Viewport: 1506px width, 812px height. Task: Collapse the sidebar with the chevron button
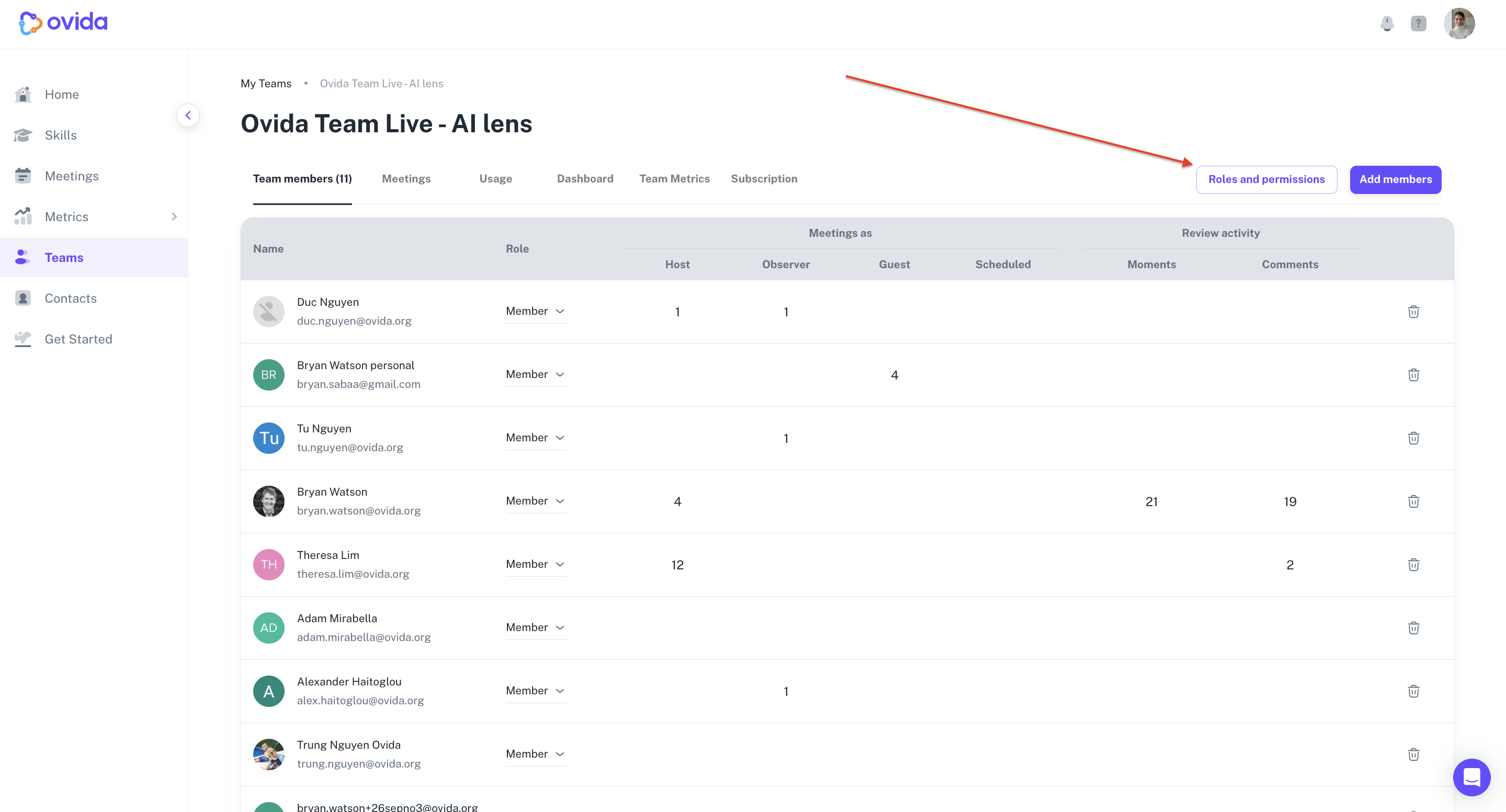188,115
